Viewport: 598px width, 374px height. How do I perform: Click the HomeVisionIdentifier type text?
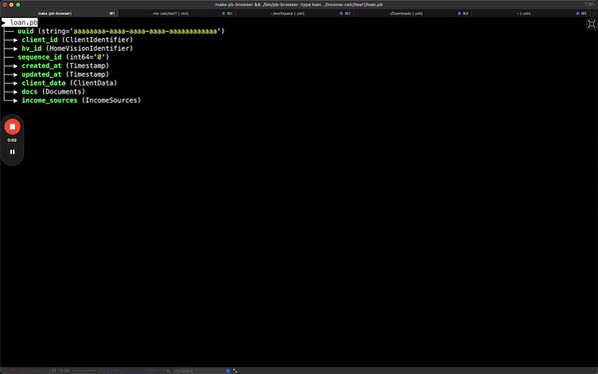(90, 48)
